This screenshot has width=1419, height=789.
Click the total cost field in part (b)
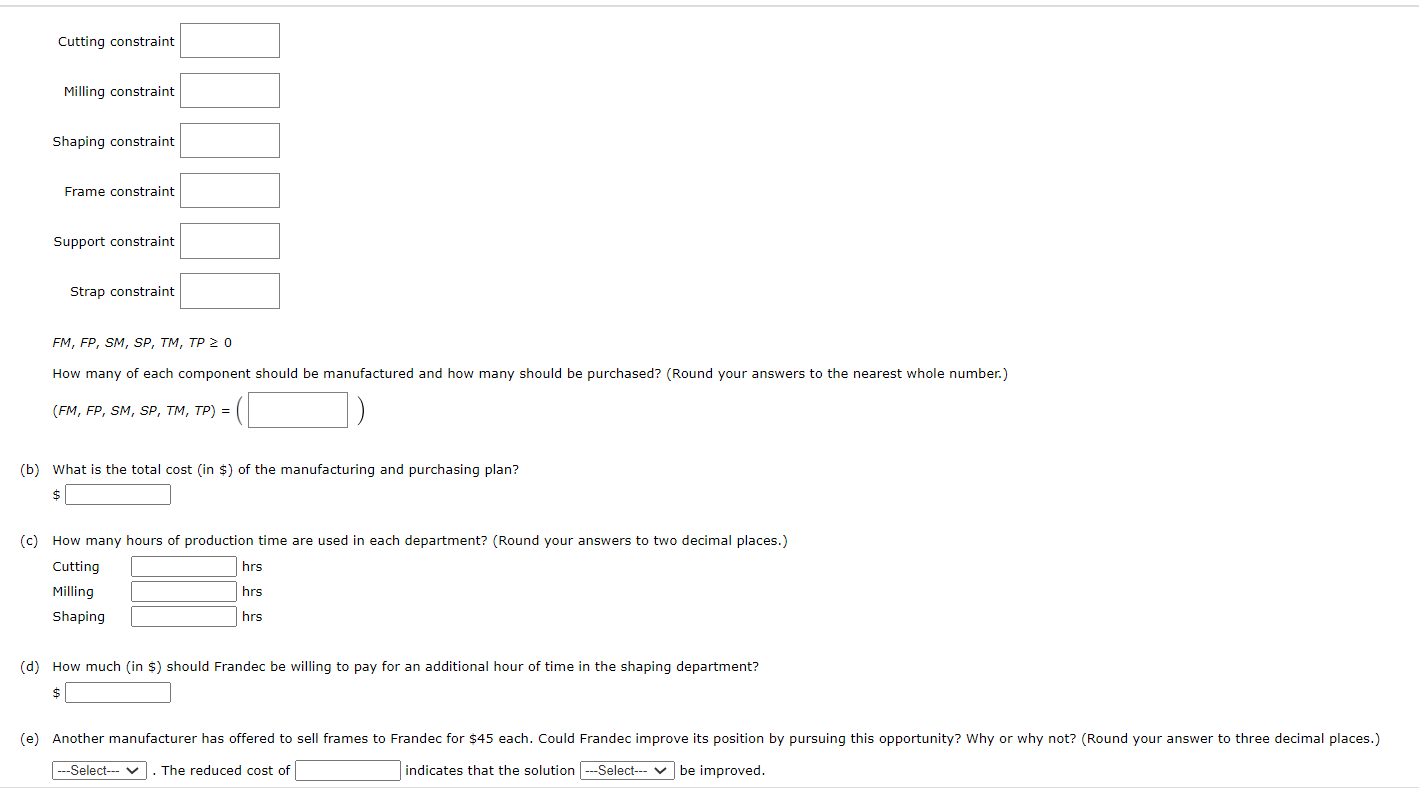118,495
